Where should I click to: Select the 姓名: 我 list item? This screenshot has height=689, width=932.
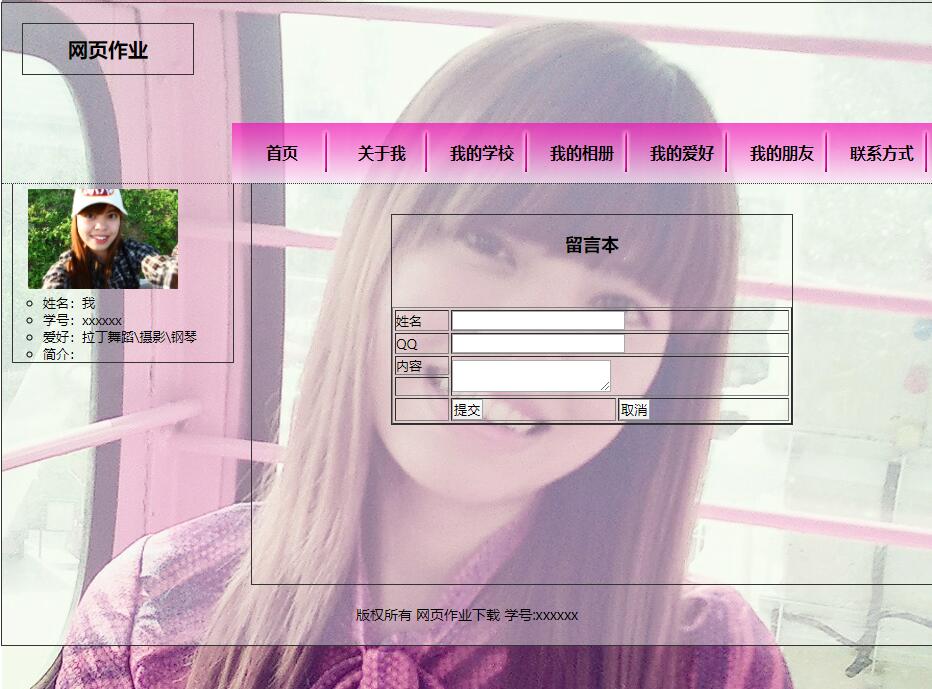tap(69, 303)
